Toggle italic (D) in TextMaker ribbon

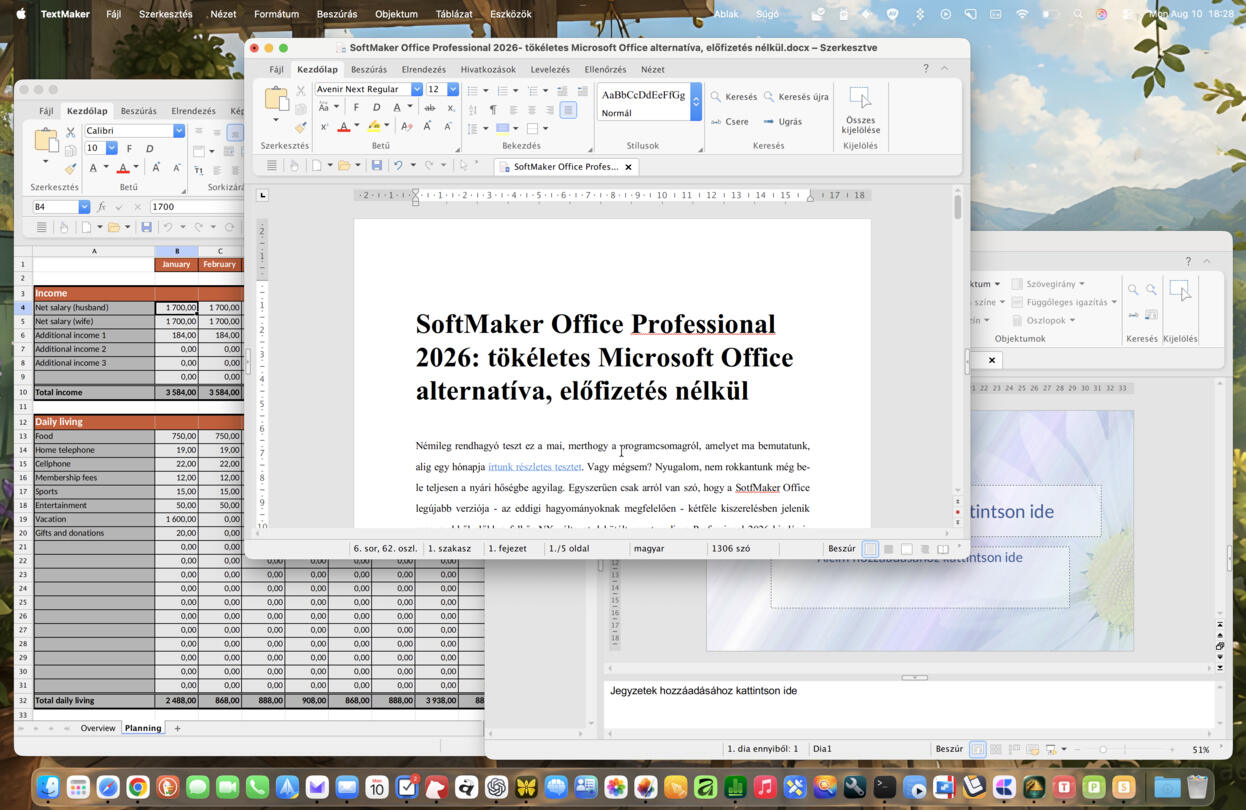tap(376, 108)
